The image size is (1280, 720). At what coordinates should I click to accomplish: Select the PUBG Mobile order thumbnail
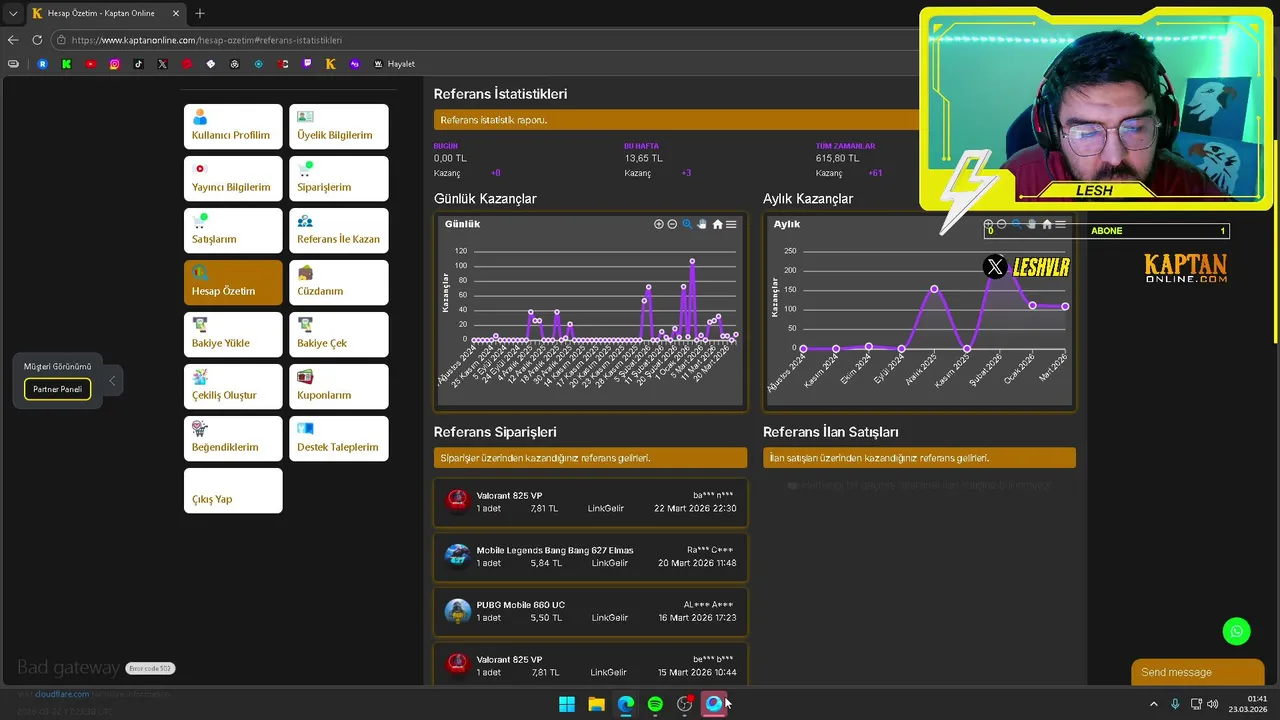[x=457, y=611]
